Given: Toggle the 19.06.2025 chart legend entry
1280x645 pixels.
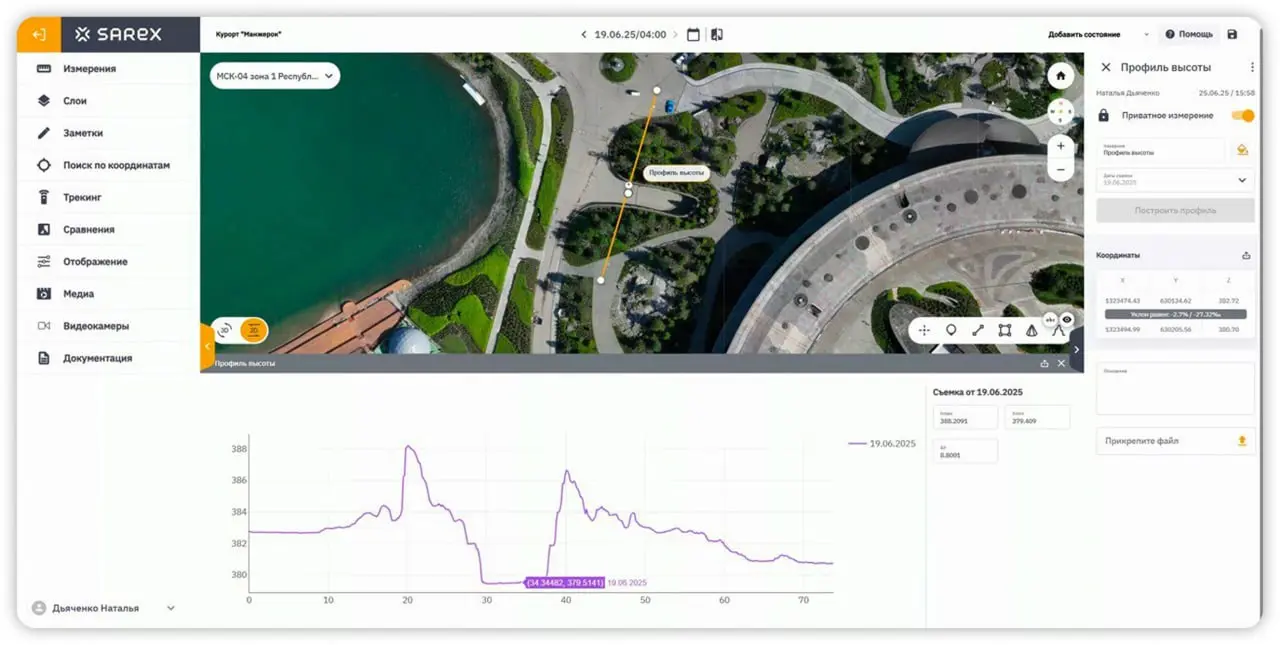Looking at the screenshot, I should click(882, 443).
